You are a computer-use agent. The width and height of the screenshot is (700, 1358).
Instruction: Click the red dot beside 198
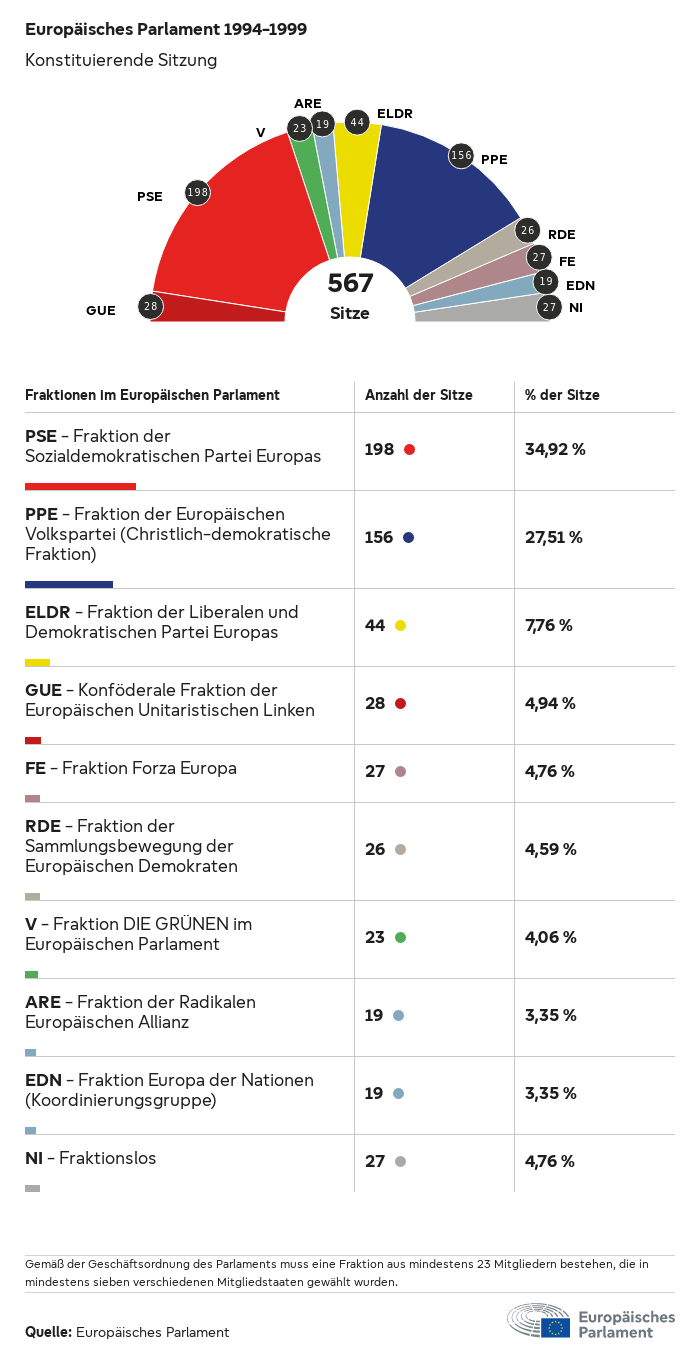(409, 450)
